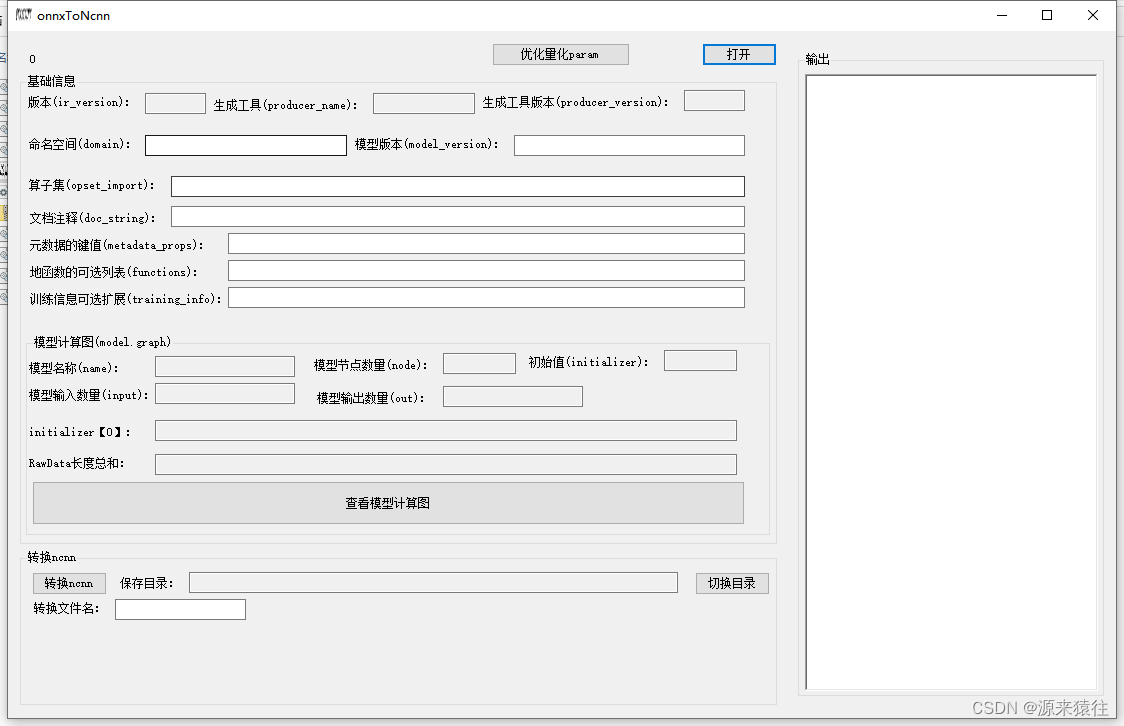Click the 保存目录 path field
The width and height of the screenshot is (1124, 726).
(434, 583)
